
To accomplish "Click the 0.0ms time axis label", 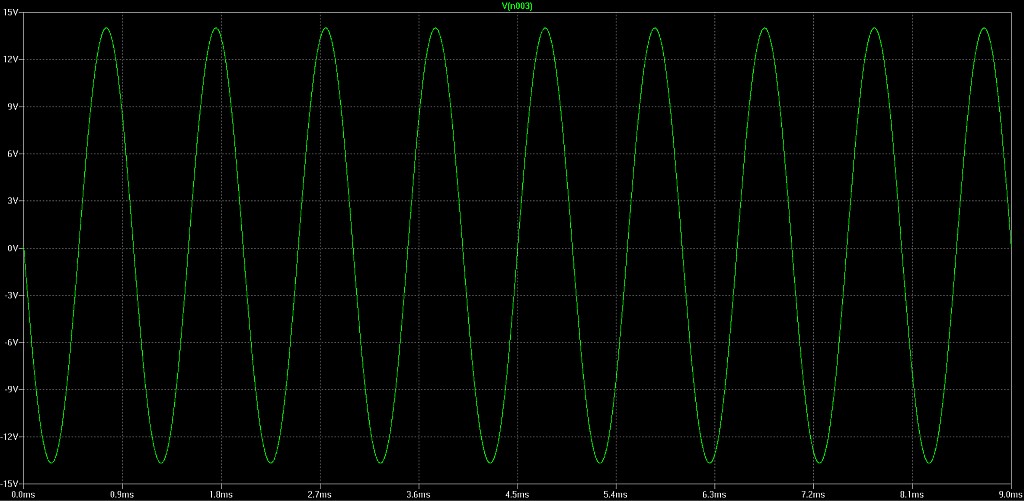I will pos(24,494).
